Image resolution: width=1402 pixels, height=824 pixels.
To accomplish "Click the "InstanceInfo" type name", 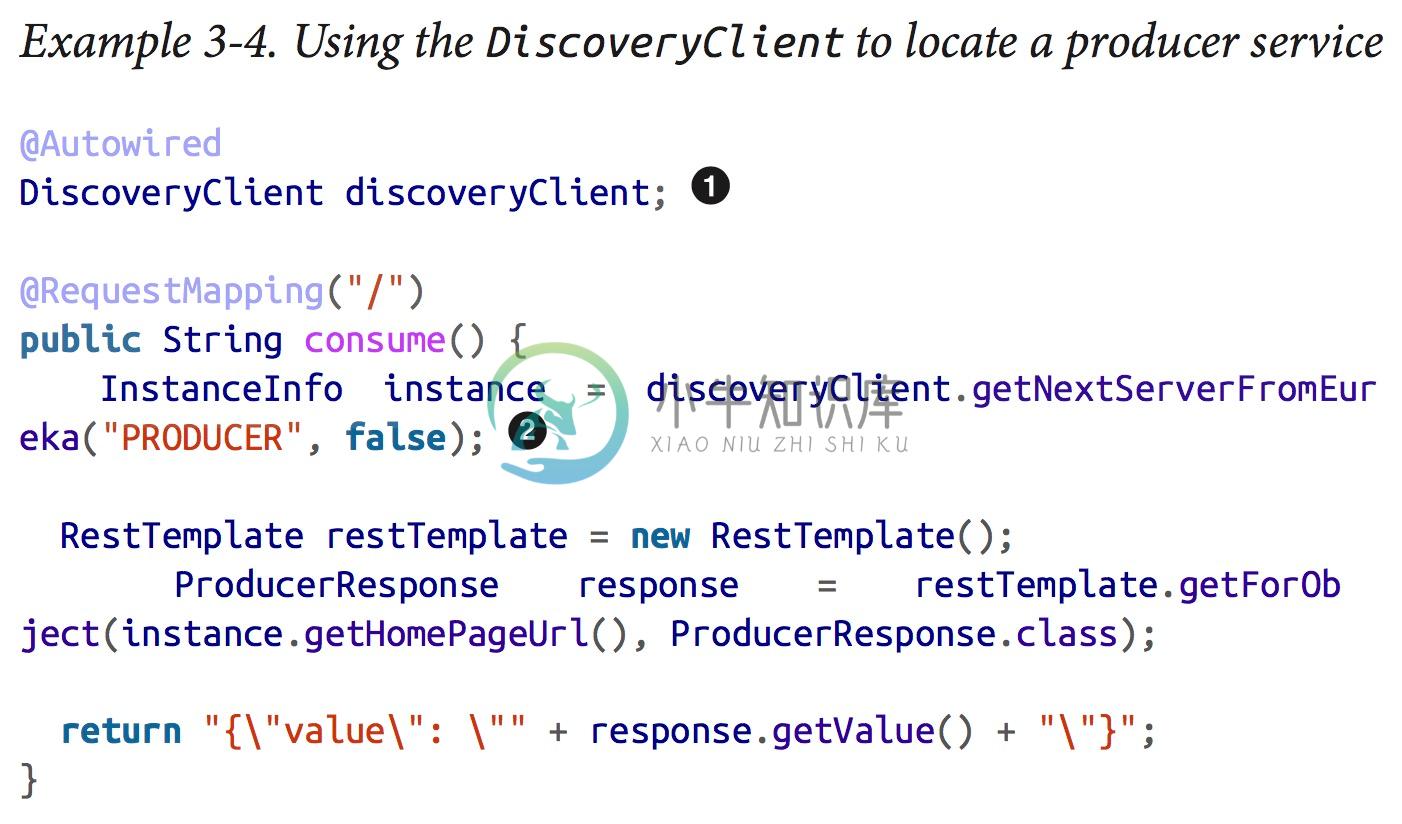I will pos(221,388).
